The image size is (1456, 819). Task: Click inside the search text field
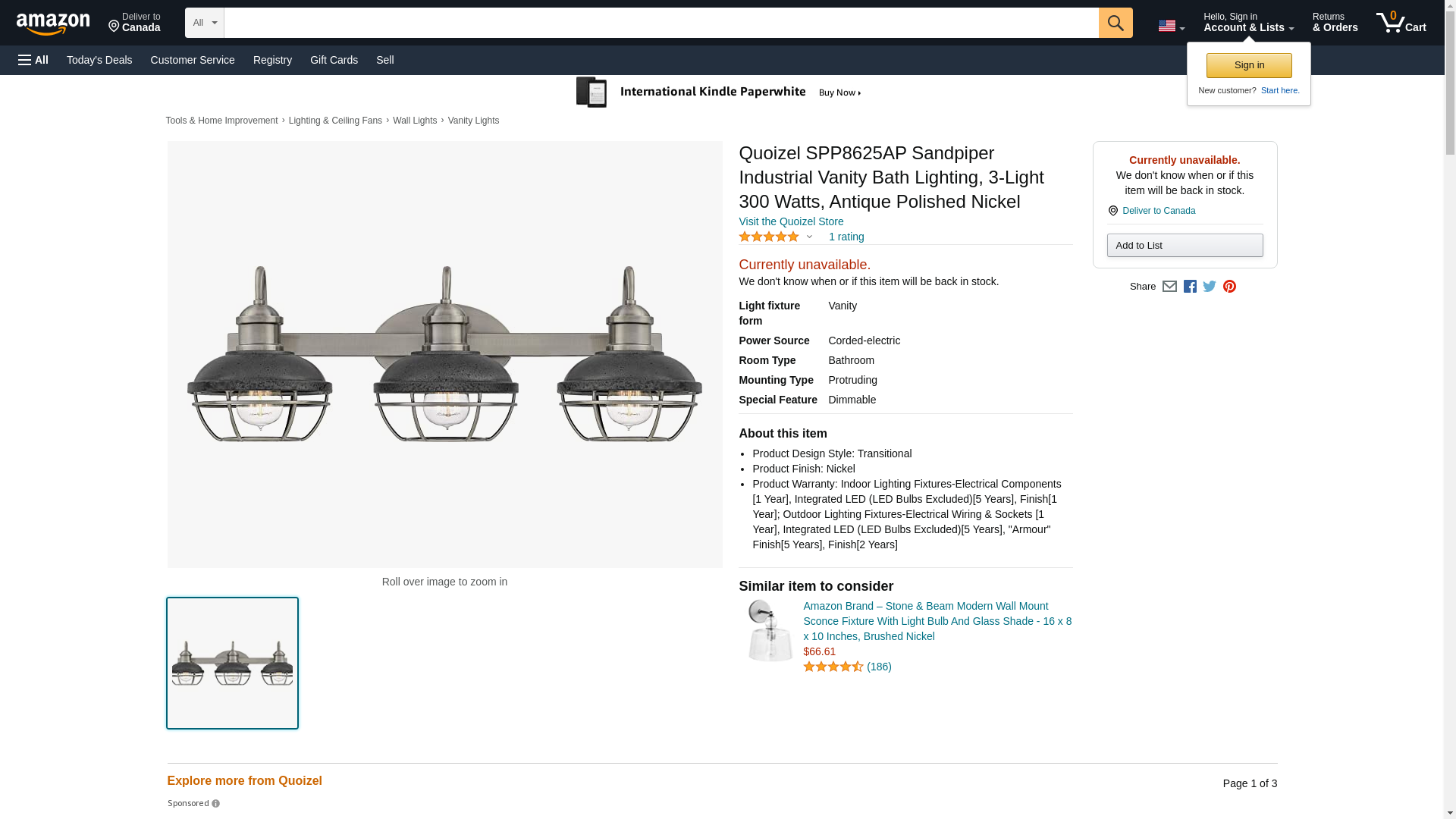coord(660,23)
